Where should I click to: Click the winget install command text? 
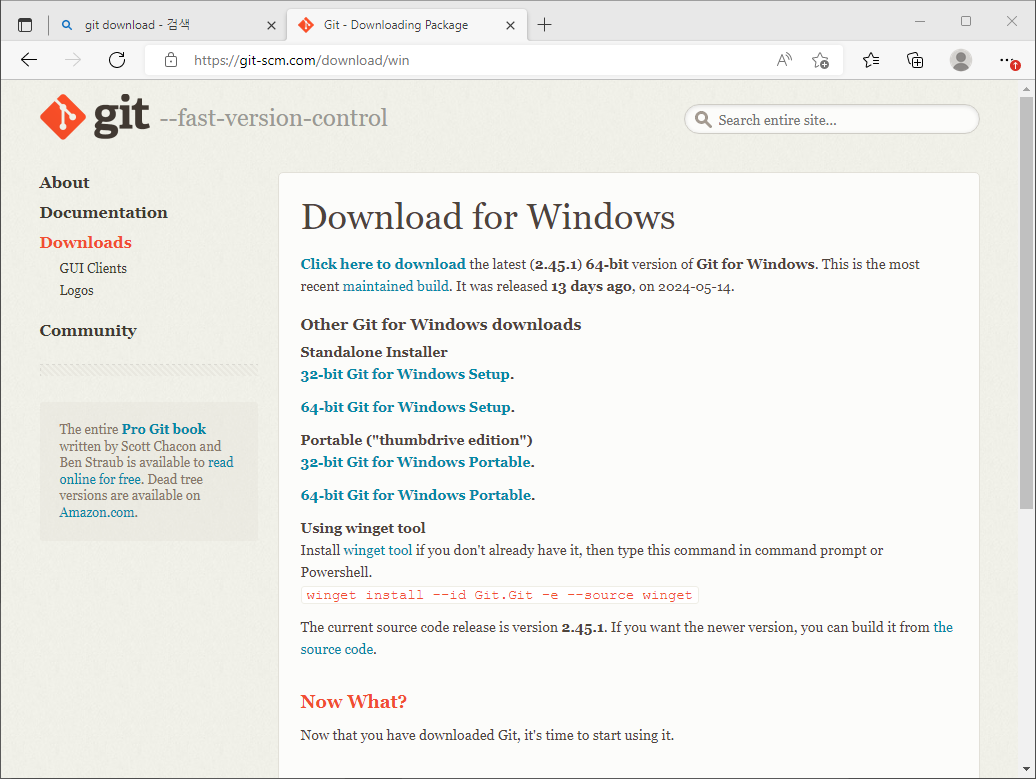coord(500,595)
